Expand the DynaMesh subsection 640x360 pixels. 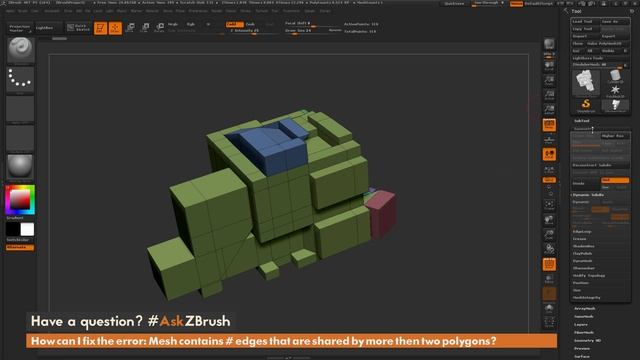tap(582, 261)
